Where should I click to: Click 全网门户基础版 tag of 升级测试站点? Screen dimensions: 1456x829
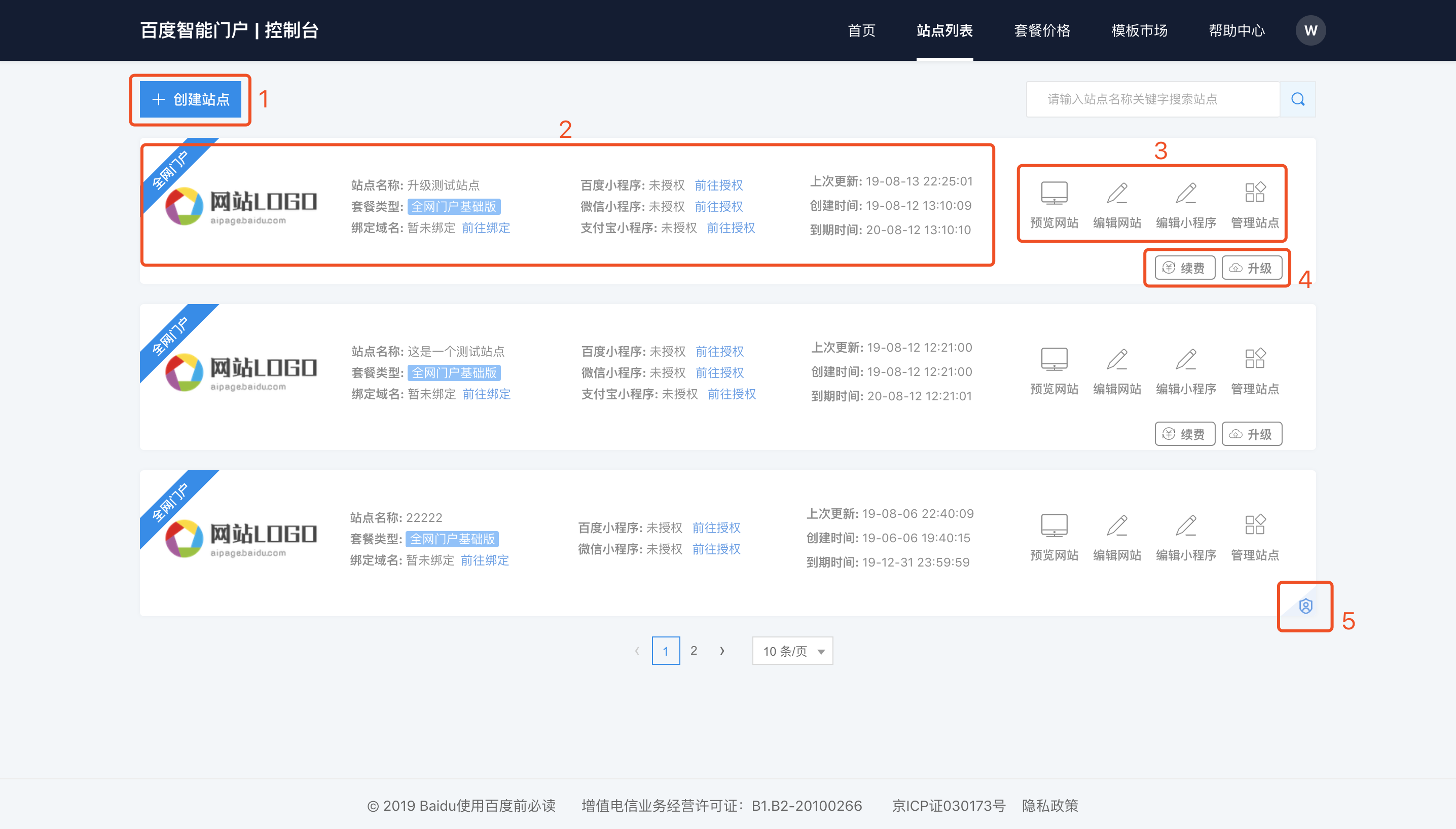[453, 207]
